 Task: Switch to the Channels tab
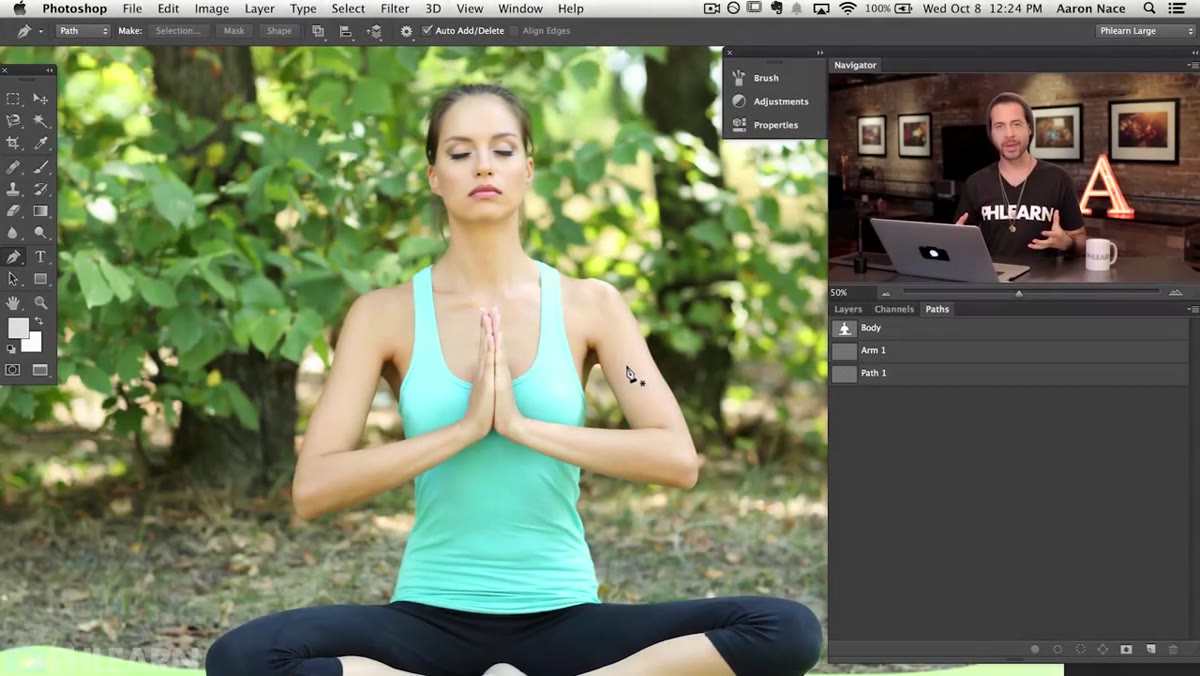pos(894,309)
